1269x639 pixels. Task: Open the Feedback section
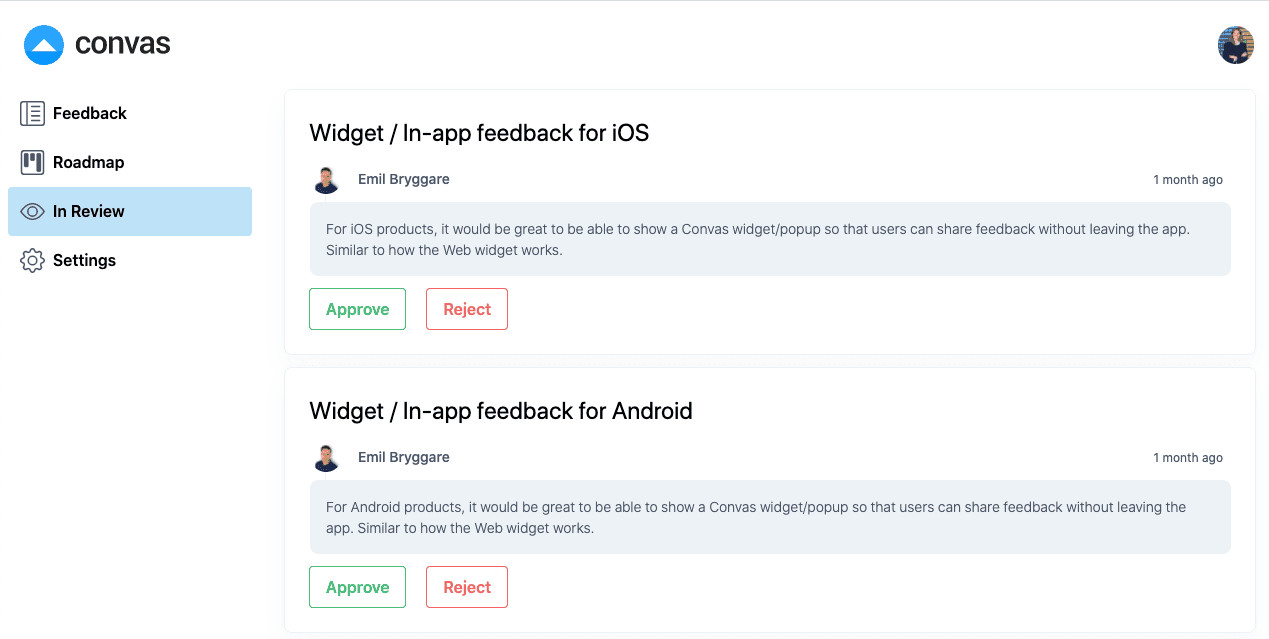tap(90, 114)
